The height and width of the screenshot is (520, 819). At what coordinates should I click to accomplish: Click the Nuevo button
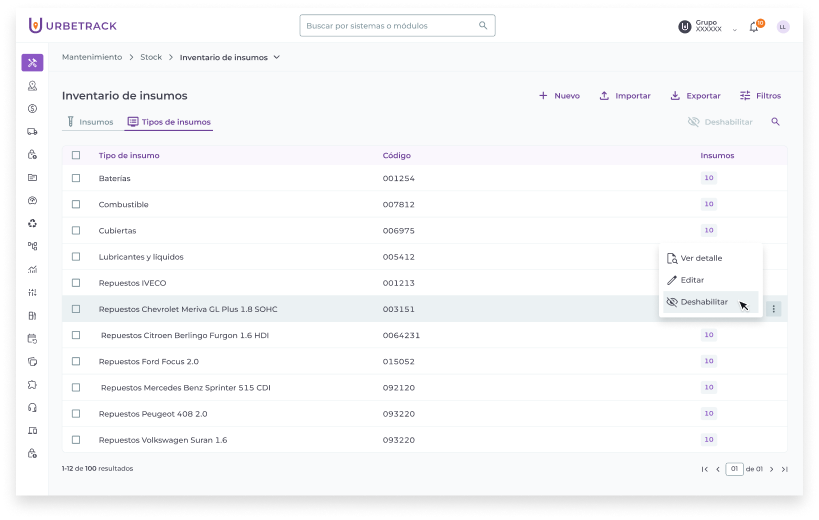[559, 96]
